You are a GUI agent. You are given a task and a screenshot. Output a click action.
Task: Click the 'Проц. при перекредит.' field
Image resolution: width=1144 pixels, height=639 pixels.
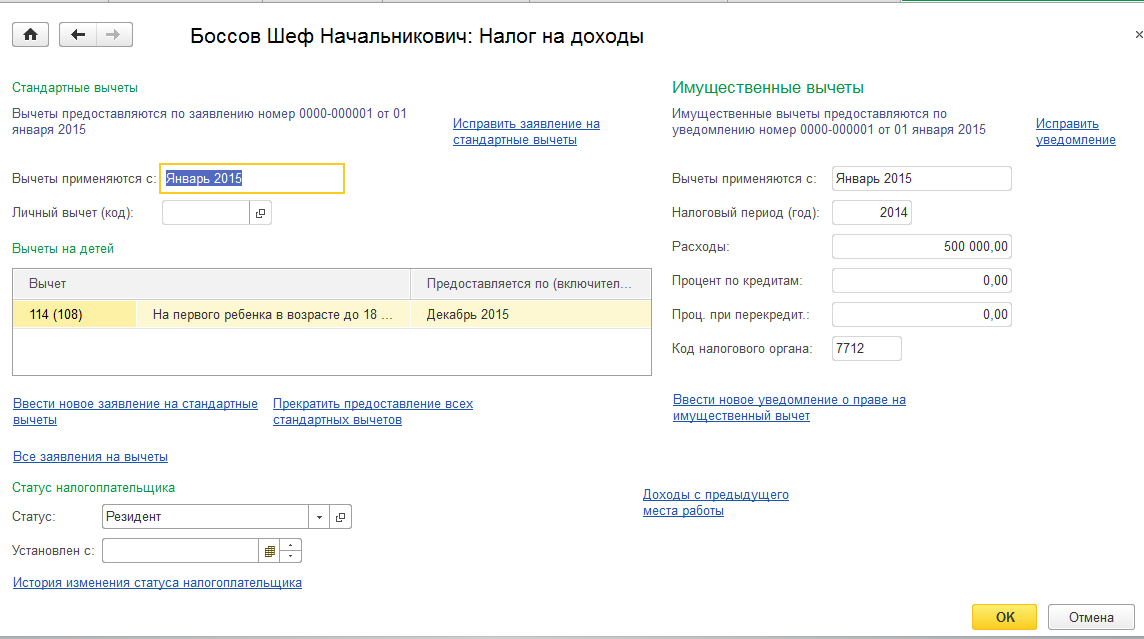click(x=921, y=314)
